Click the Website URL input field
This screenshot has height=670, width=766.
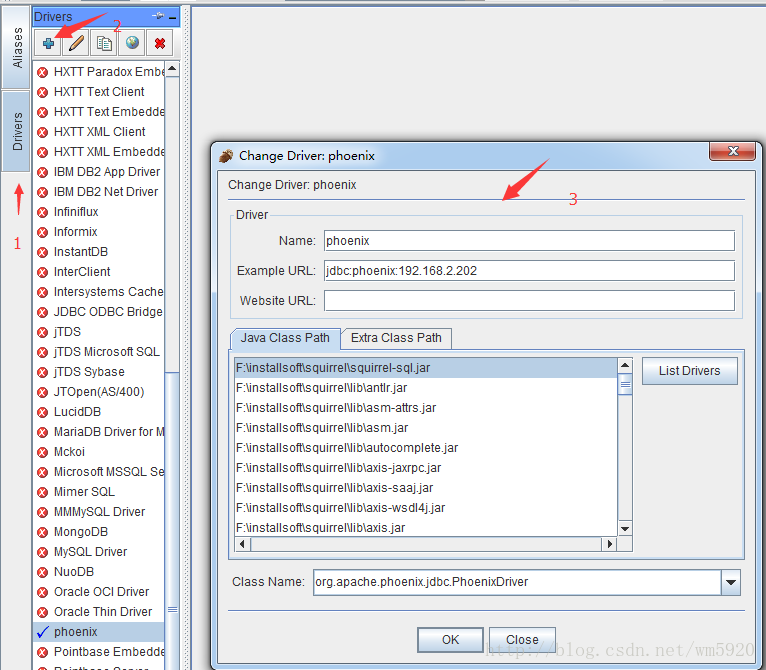529,301
